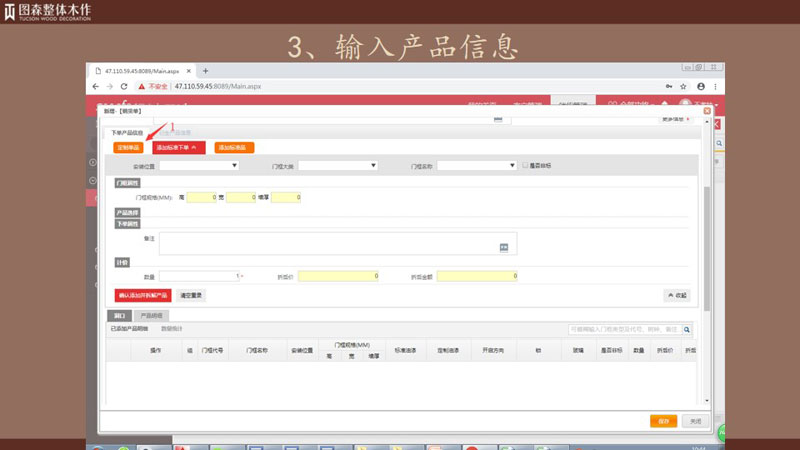Click the expand icon in 备注 field
Viewport: 800px width, 450px height.
[x=504, y=246]
